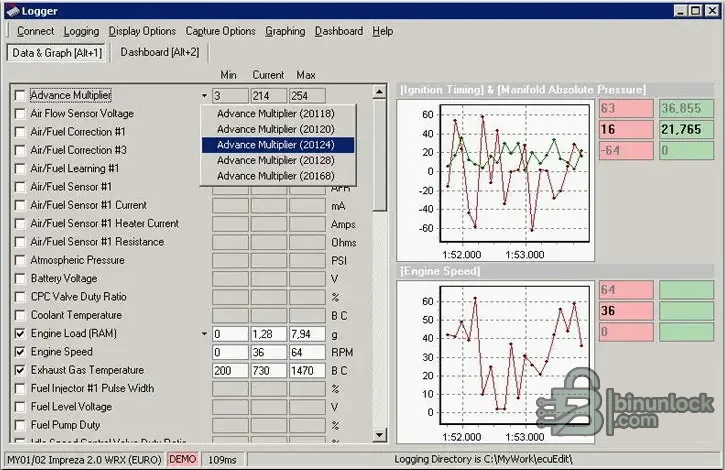
Task: Click red Ignition Timing min value -64
Action: pyautogui.click(x=626, y=151)
